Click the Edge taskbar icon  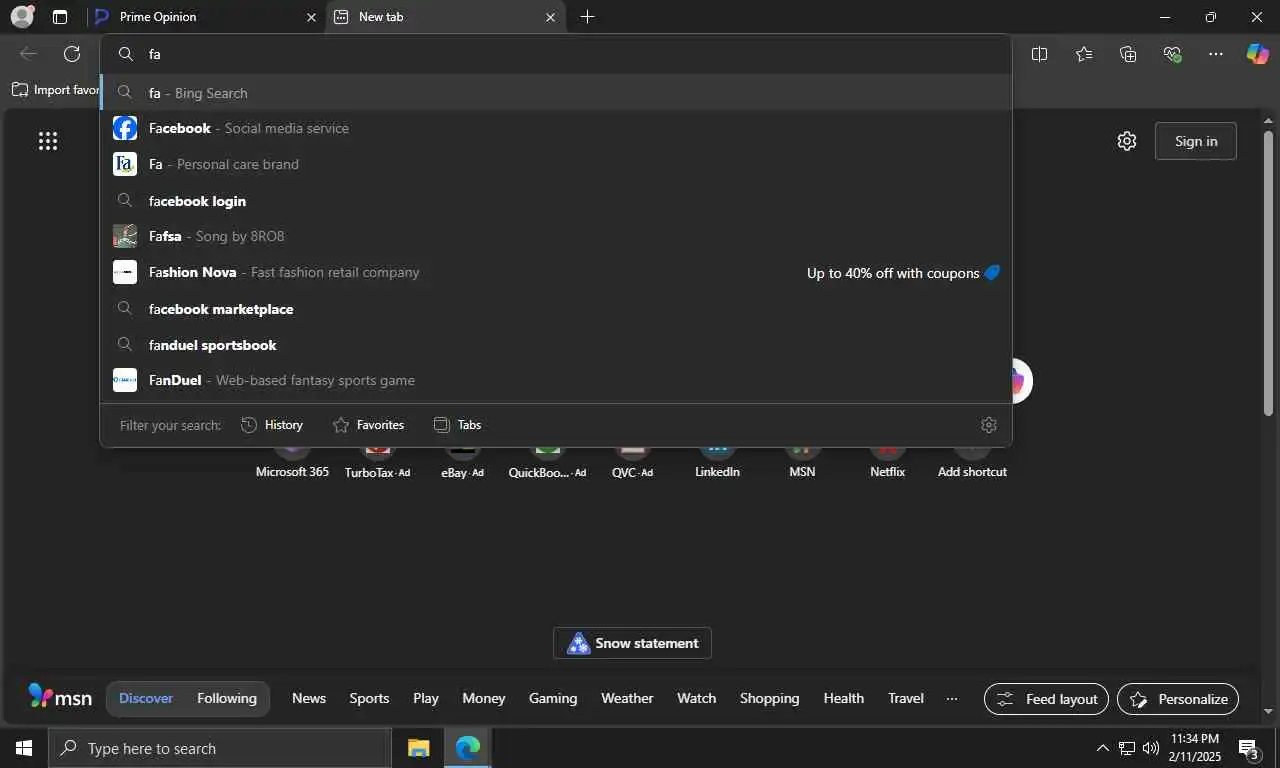[x=467, y=748]
